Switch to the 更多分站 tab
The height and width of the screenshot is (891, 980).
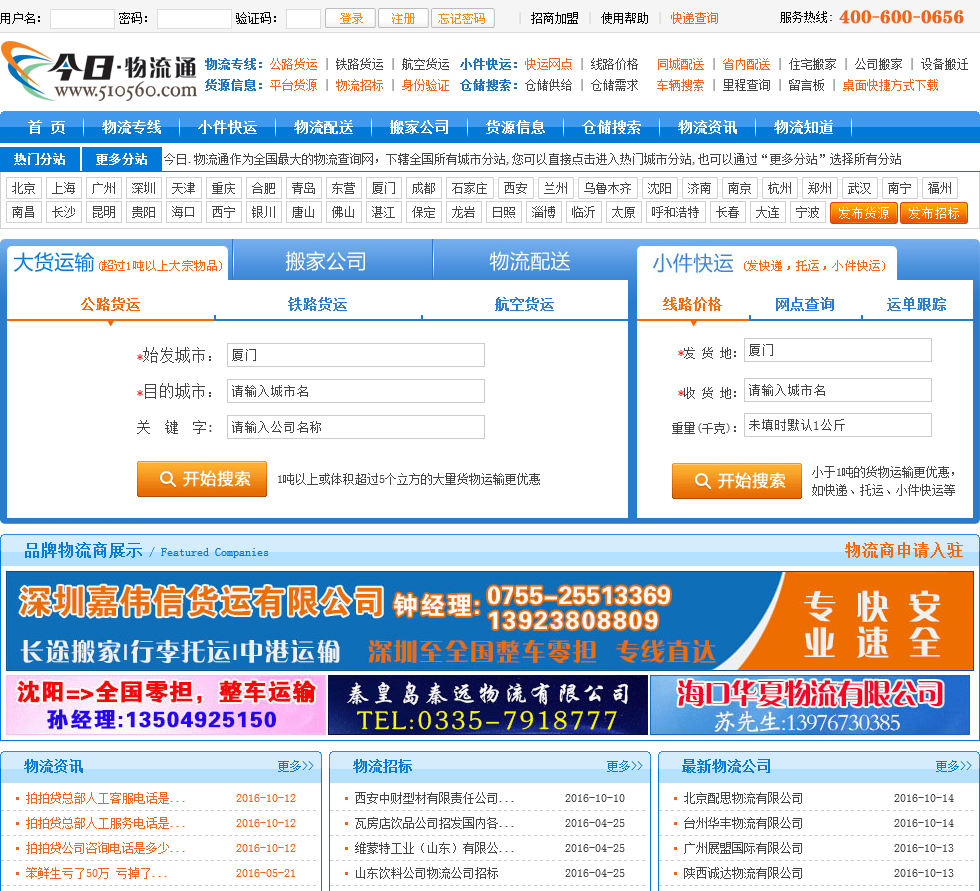(121, 159)
